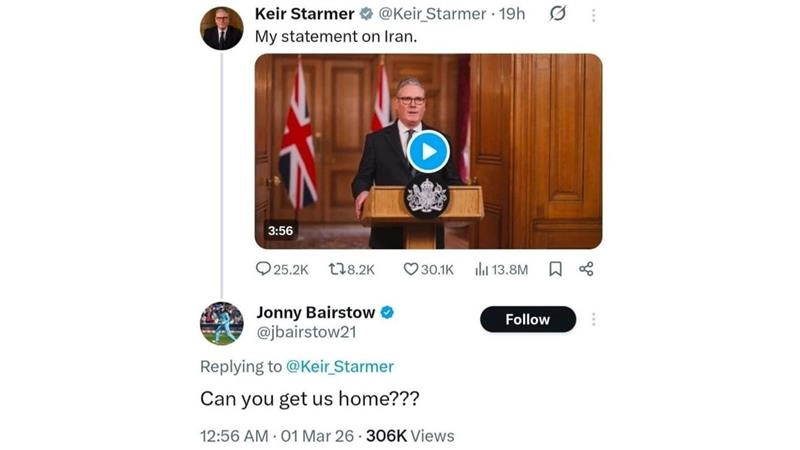This screenshot has width=800, height=450.
Task: Open replies on Keir Starmer's post
Action: coord(282,269)
